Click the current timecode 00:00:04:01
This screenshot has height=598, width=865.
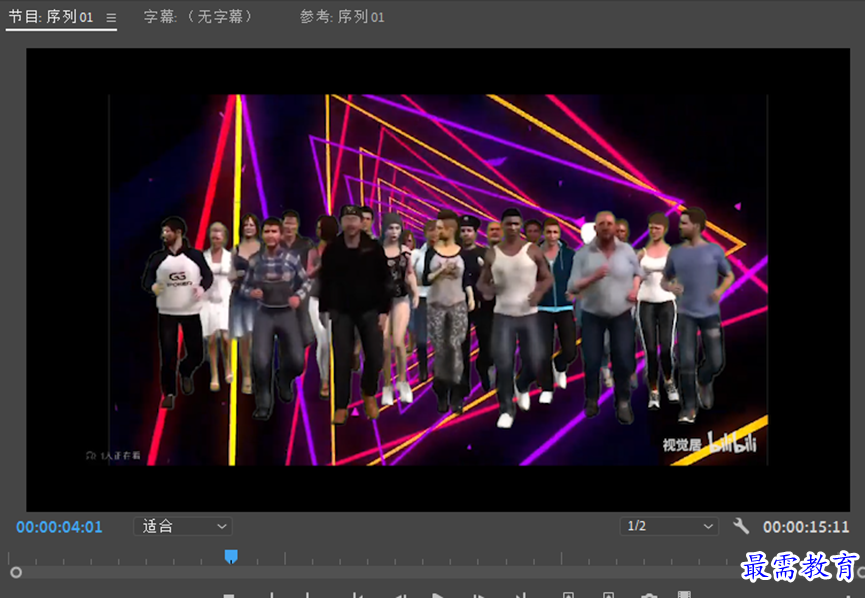click(x=59, y=527)
